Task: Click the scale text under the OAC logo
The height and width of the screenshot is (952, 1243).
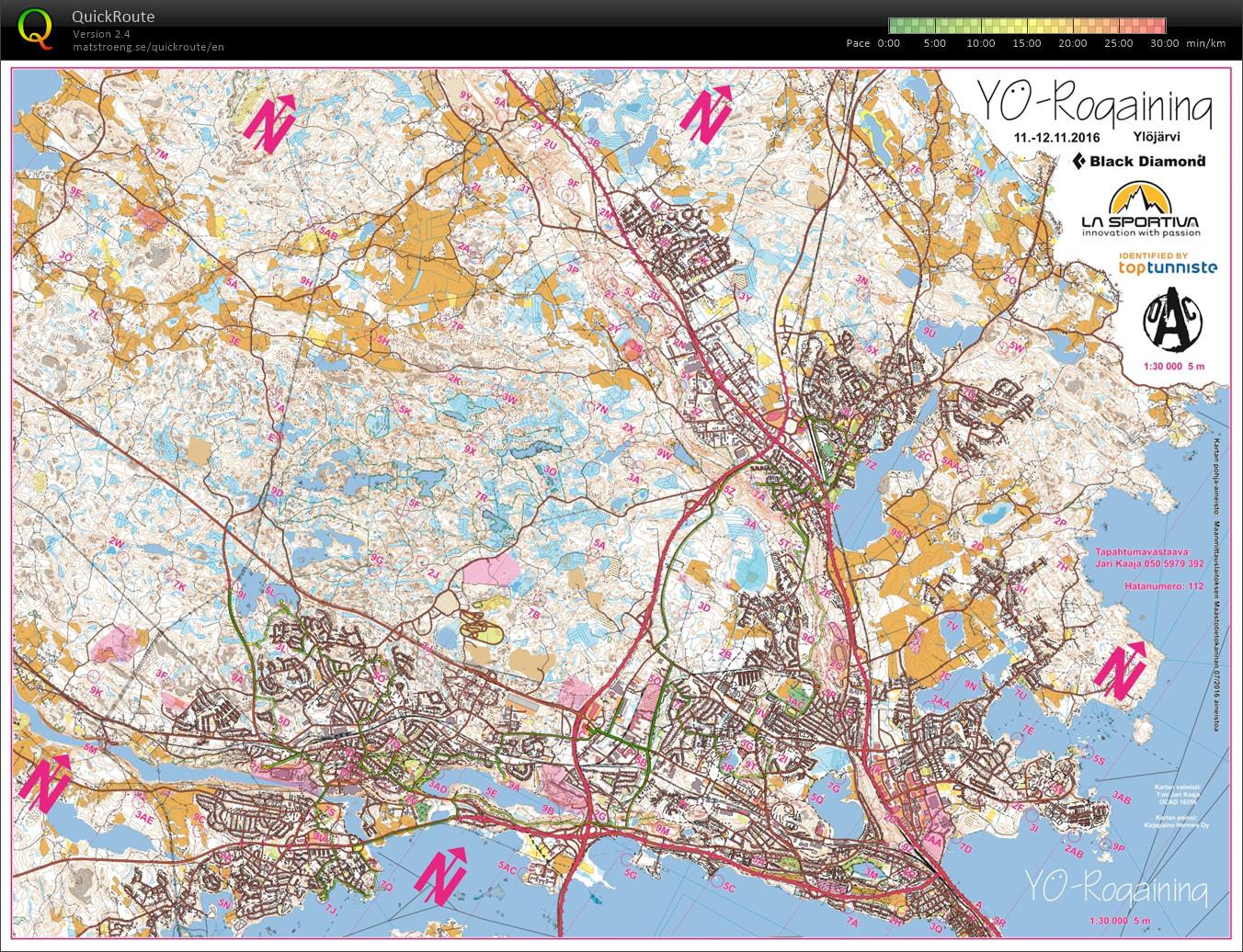Action: click(1172, 366)
